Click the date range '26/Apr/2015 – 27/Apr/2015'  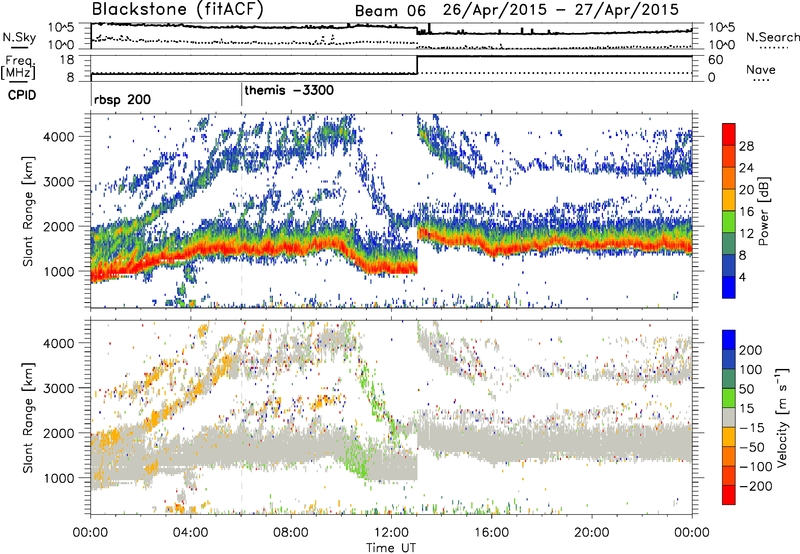pyautogui.click(x=561, y=10)
